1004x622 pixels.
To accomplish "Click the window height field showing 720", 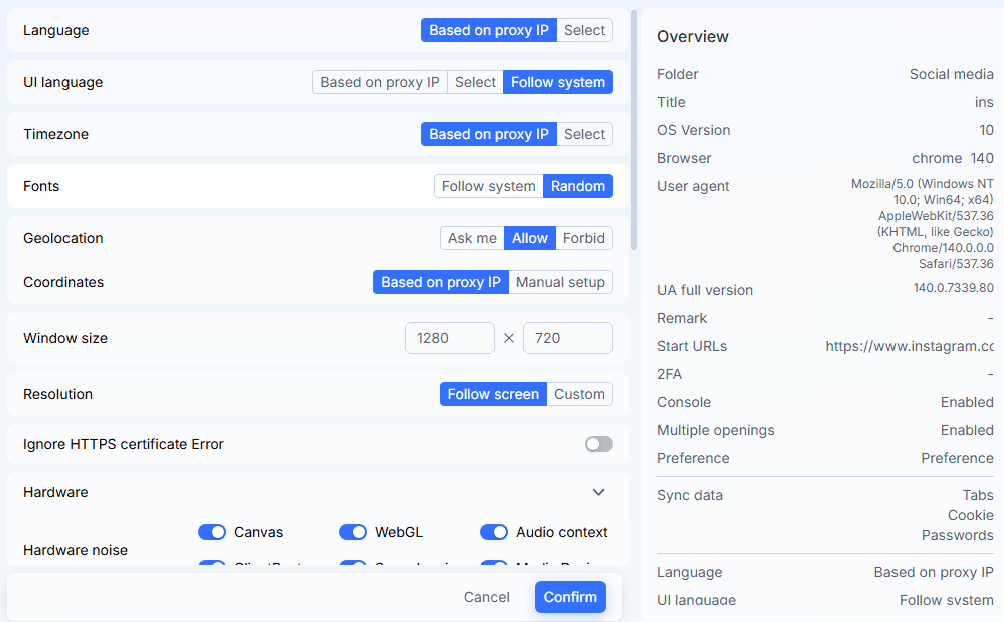I will (567, 338).
